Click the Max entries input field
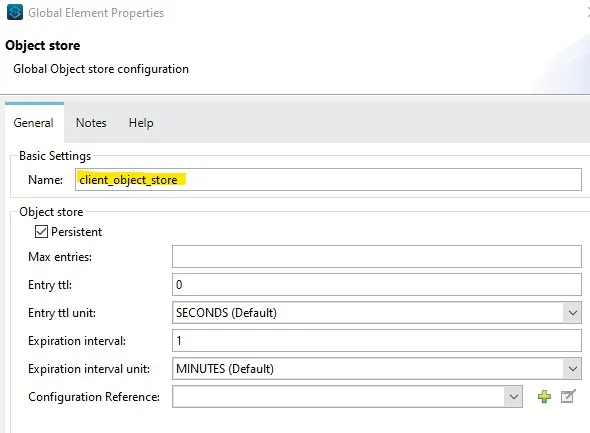Viewport: 590px width, 433px height. (x=377, y=257)
